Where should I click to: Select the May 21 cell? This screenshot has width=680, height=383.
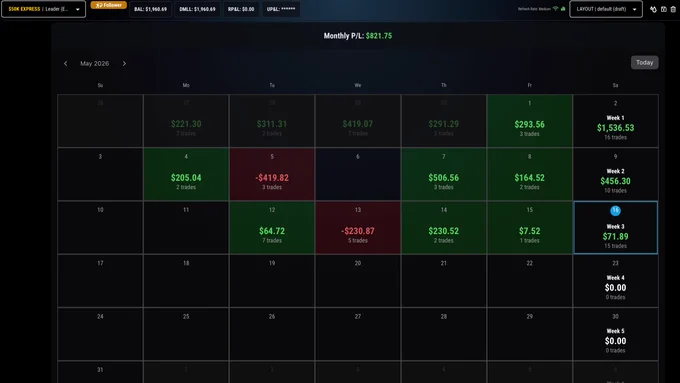pyautogui.click(x=444, y=281)
